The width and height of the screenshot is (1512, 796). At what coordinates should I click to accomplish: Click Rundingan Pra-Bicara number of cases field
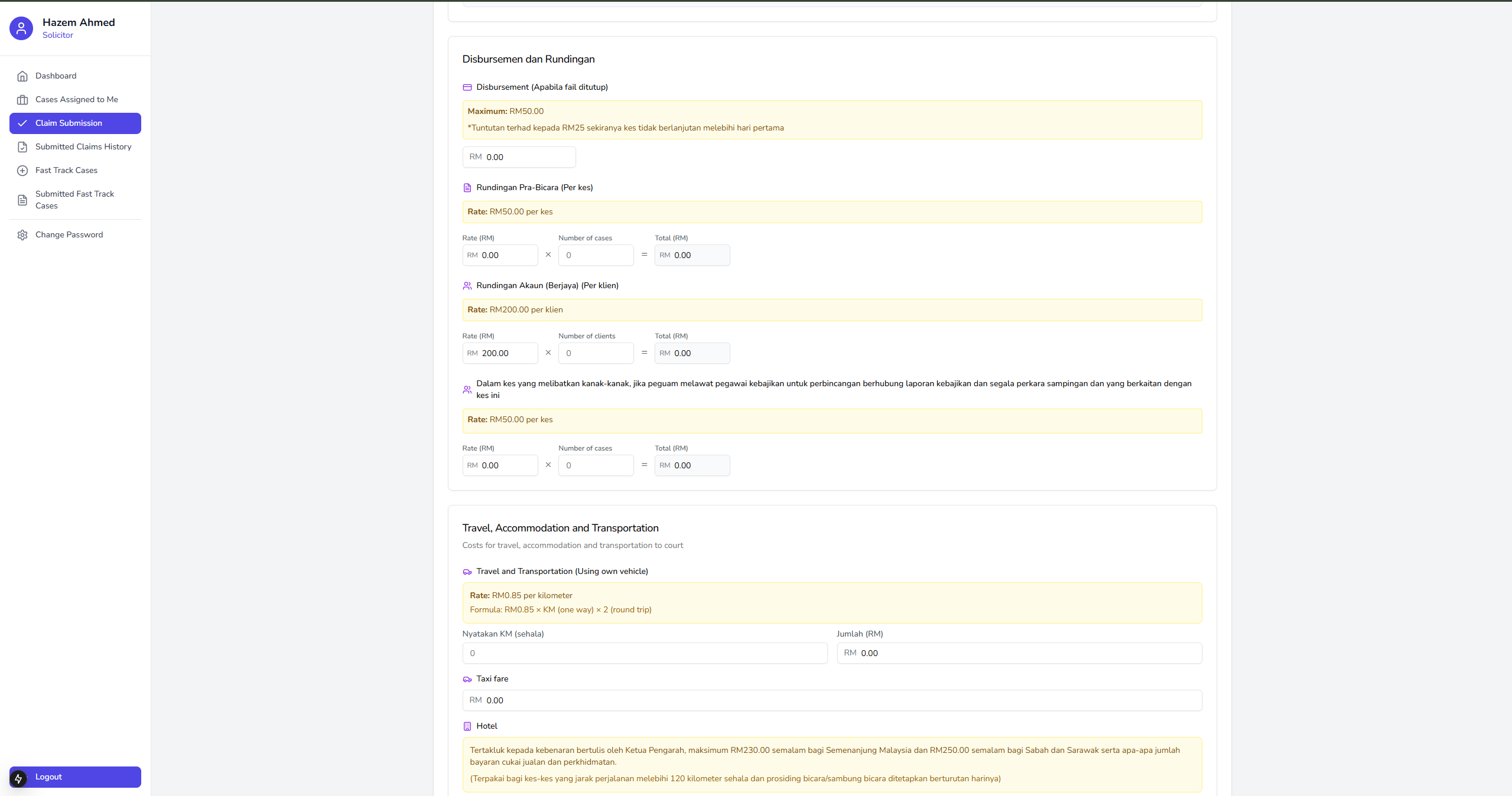pyautogui.click(x=597, y=255)
